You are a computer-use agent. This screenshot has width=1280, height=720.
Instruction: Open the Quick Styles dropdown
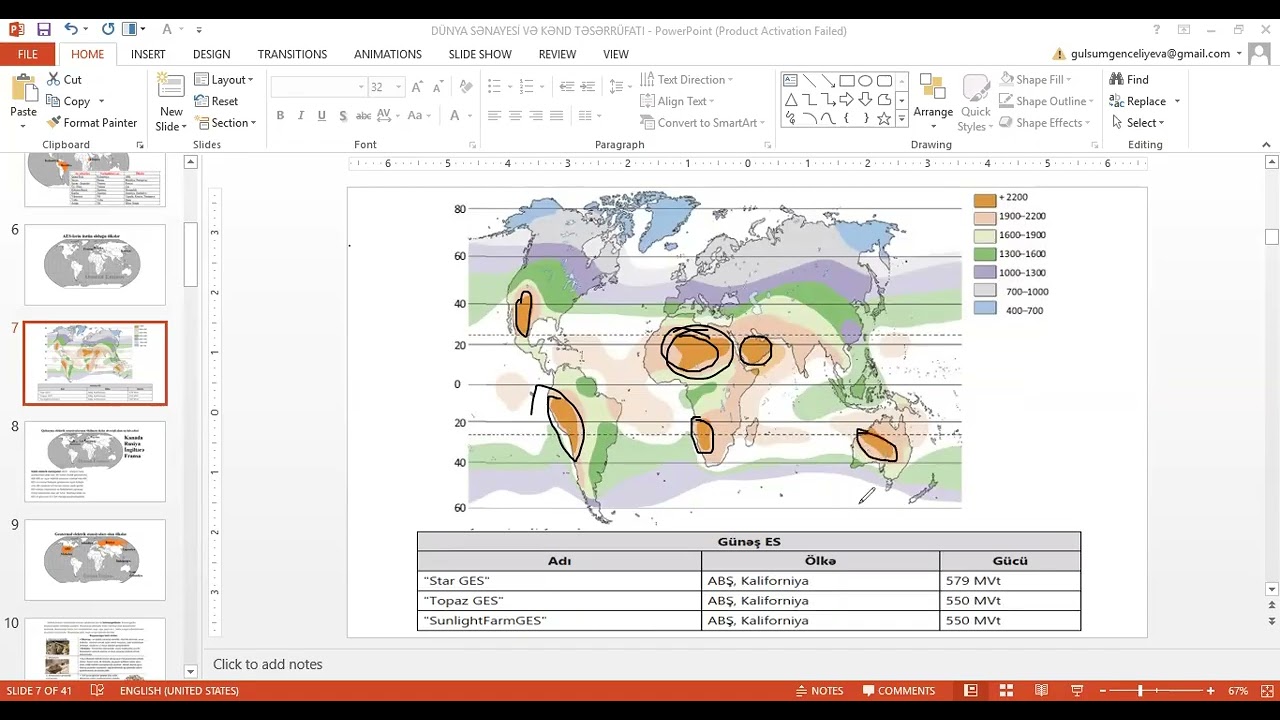975,101
